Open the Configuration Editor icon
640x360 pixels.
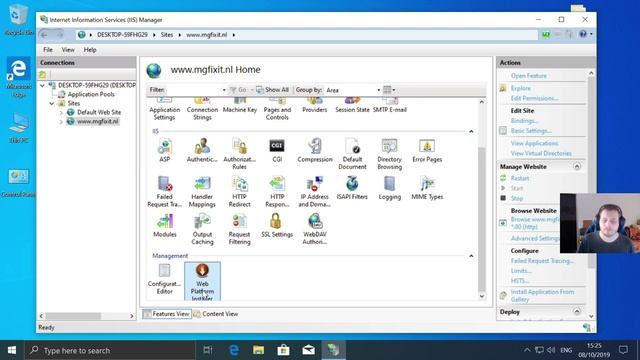point(164,279)
